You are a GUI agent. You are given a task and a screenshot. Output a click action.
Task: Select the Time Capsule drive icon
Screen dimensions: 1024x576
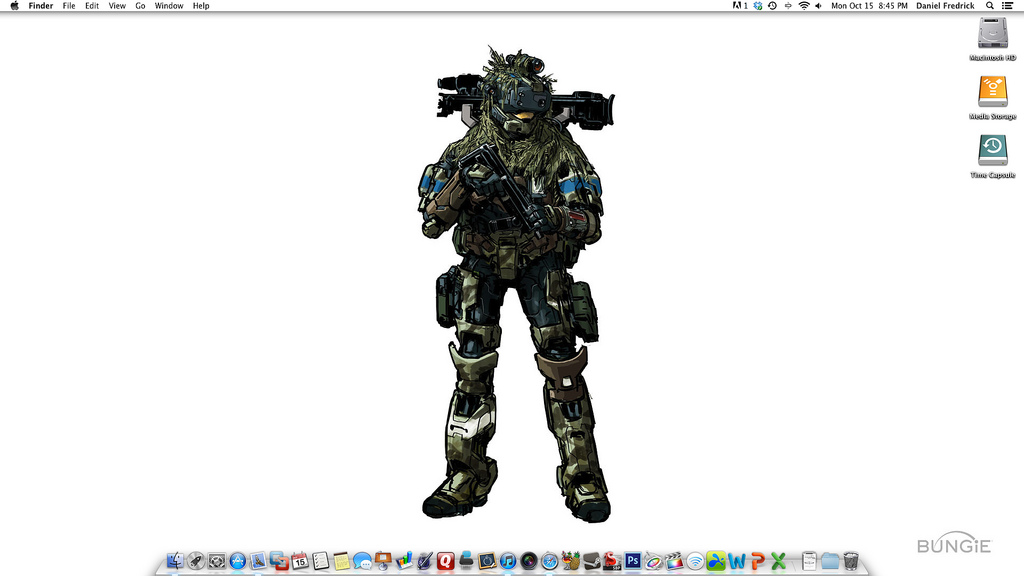click(993, 150)
